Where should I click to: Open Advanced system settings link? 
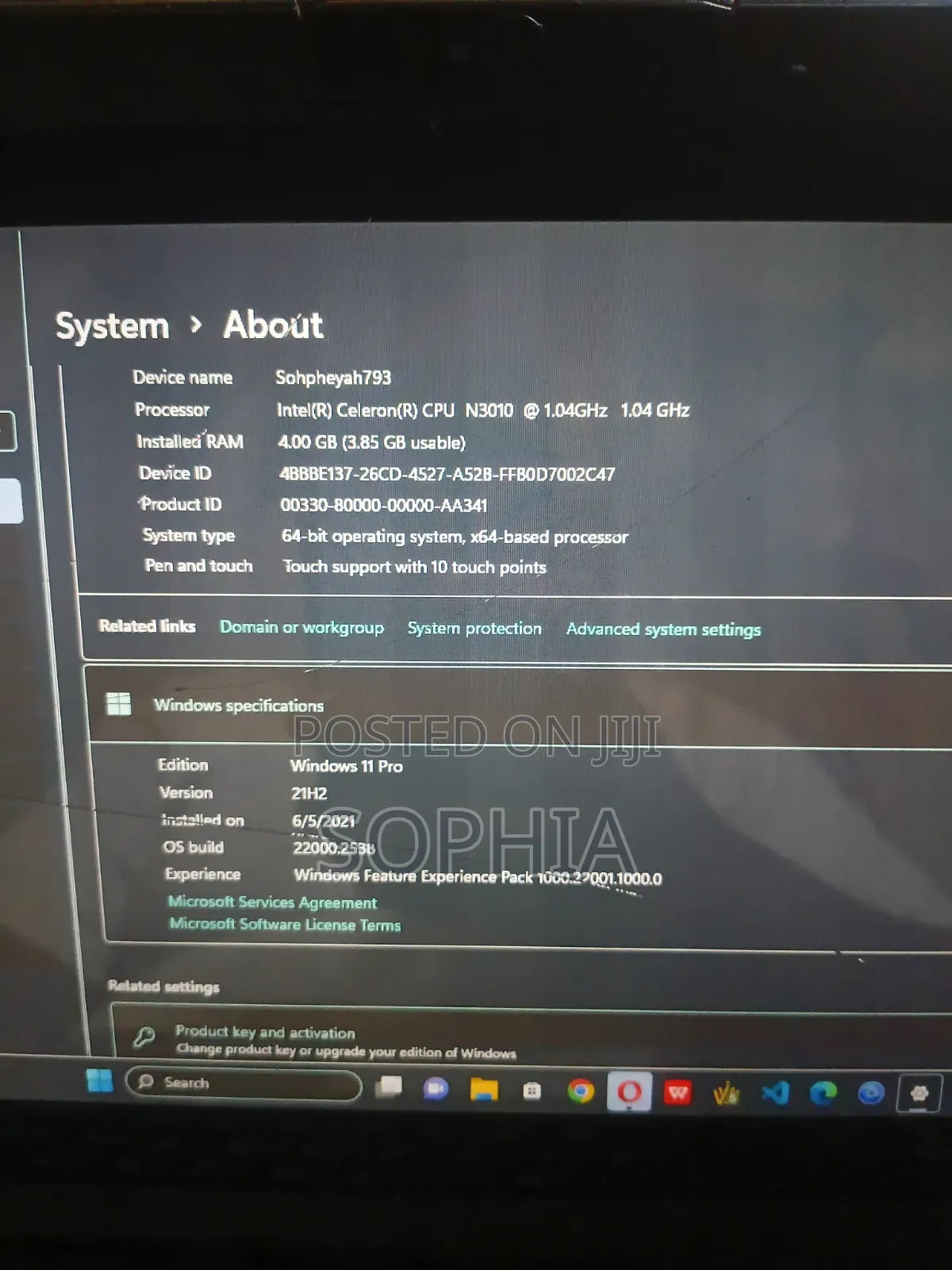[x=663, y=629]
